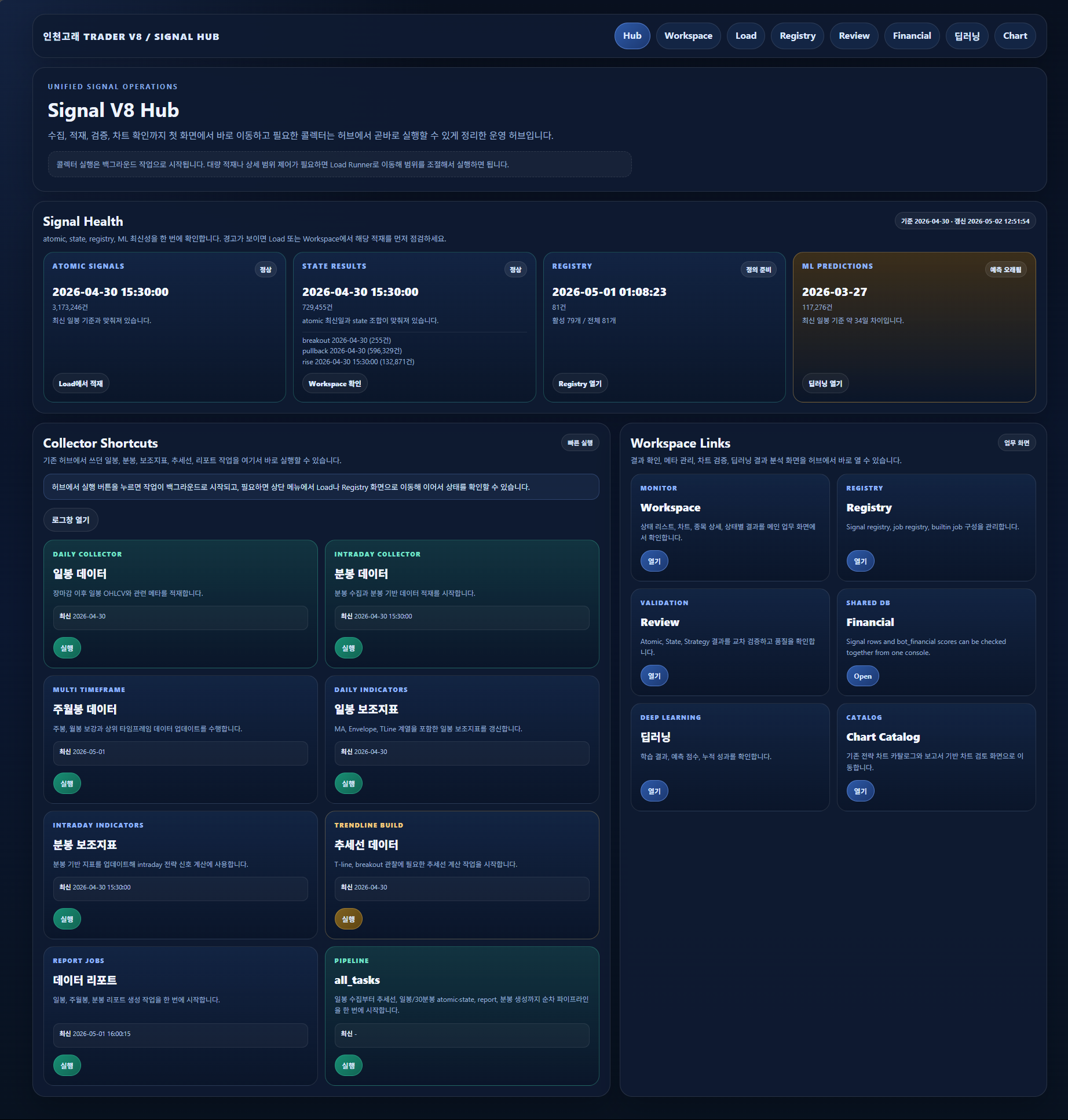Run the 일봉 보조지표 job
The width and height of the screenshot is (1068, 1120).
349,784
